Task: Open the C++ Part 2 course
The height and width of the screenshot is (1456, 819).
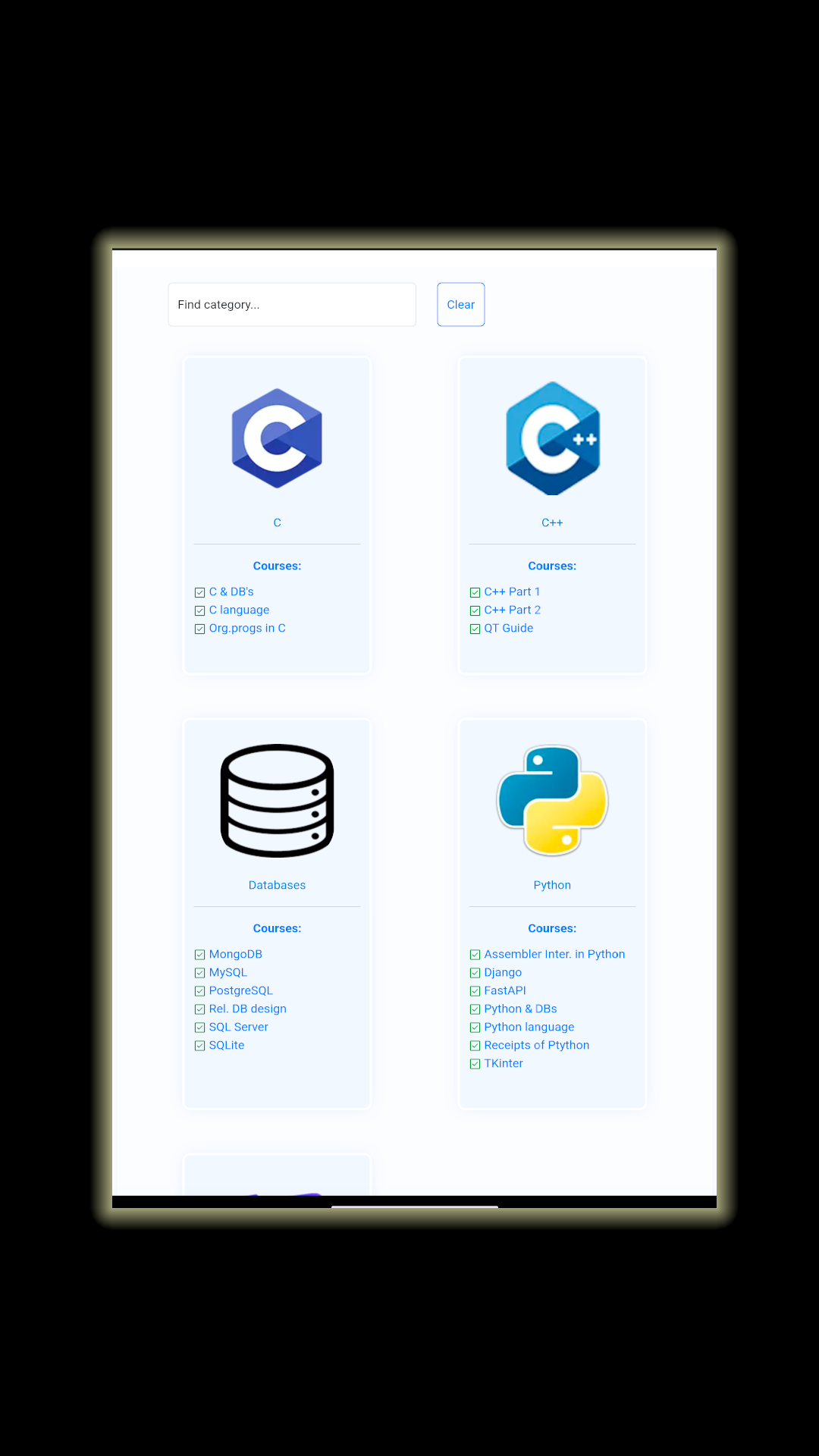Action: tap(513, 610)
